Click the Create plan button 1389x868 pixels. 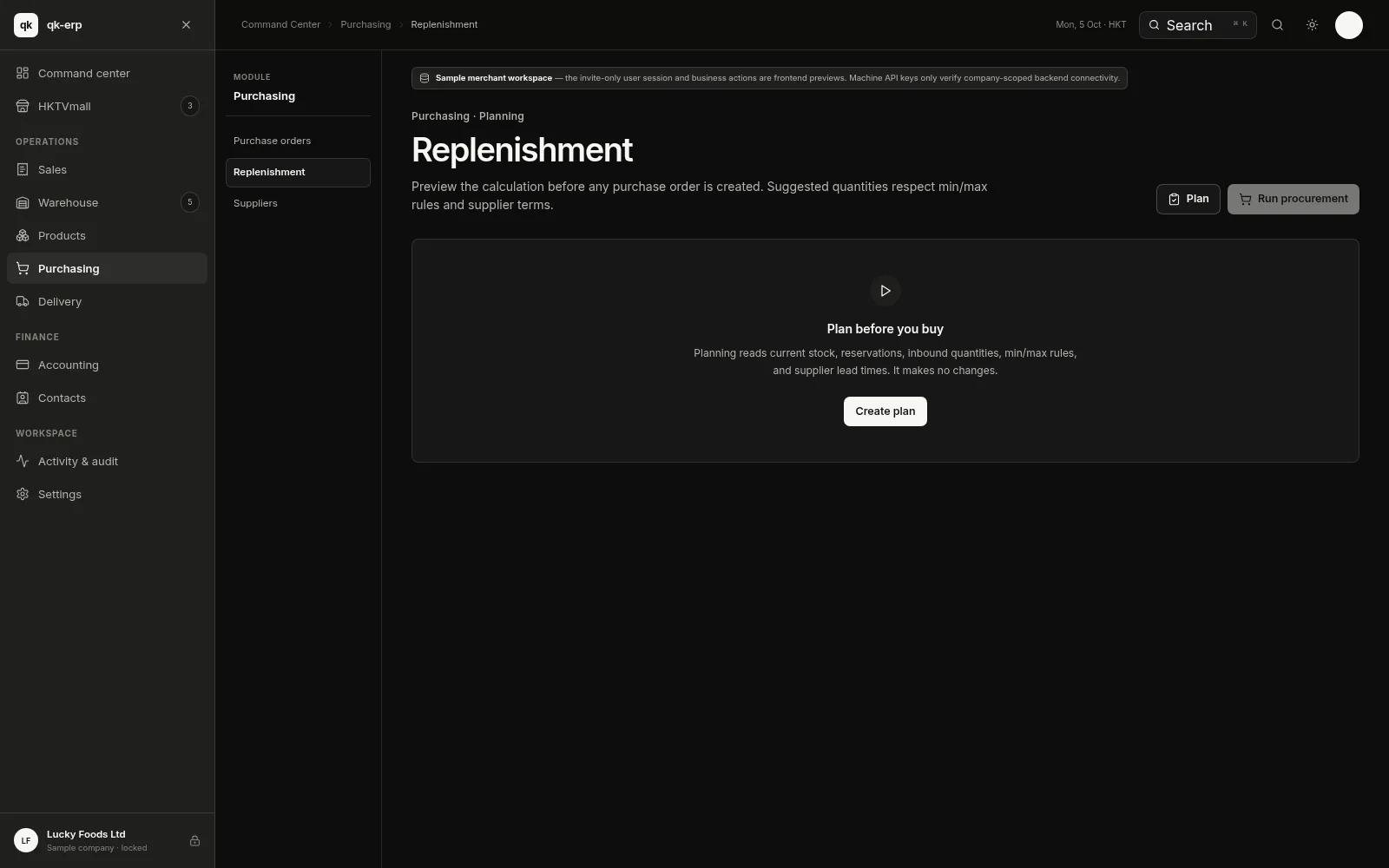point(885,411)
